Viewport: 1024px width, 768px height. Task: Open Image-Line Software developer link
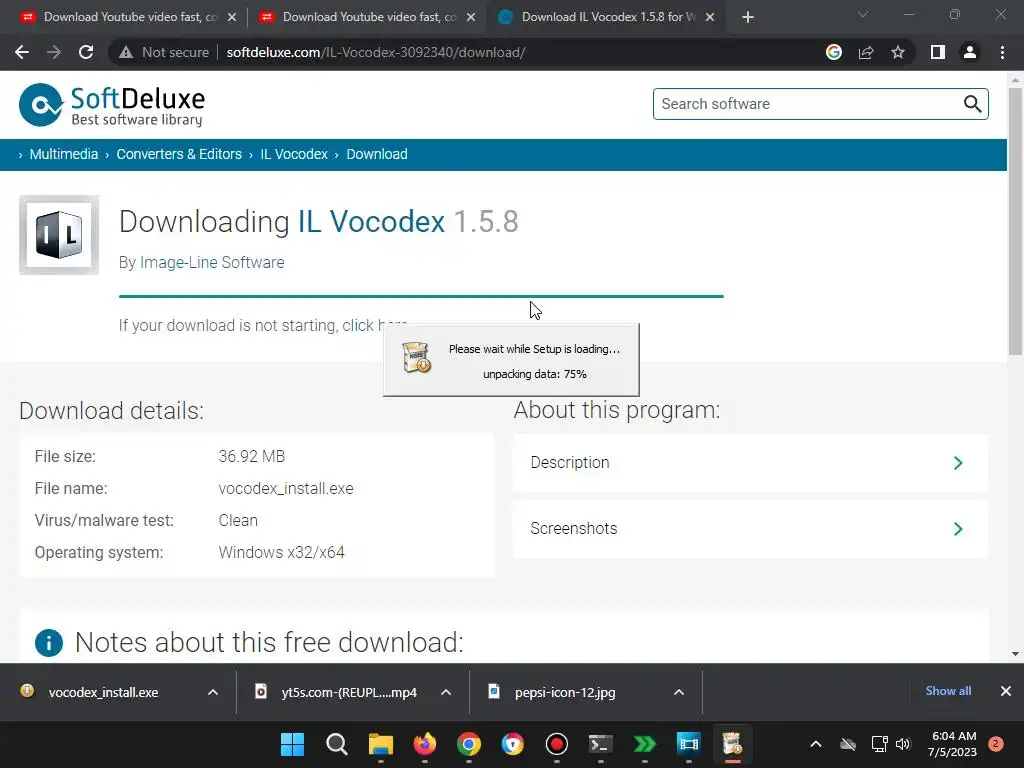point(212,263)
